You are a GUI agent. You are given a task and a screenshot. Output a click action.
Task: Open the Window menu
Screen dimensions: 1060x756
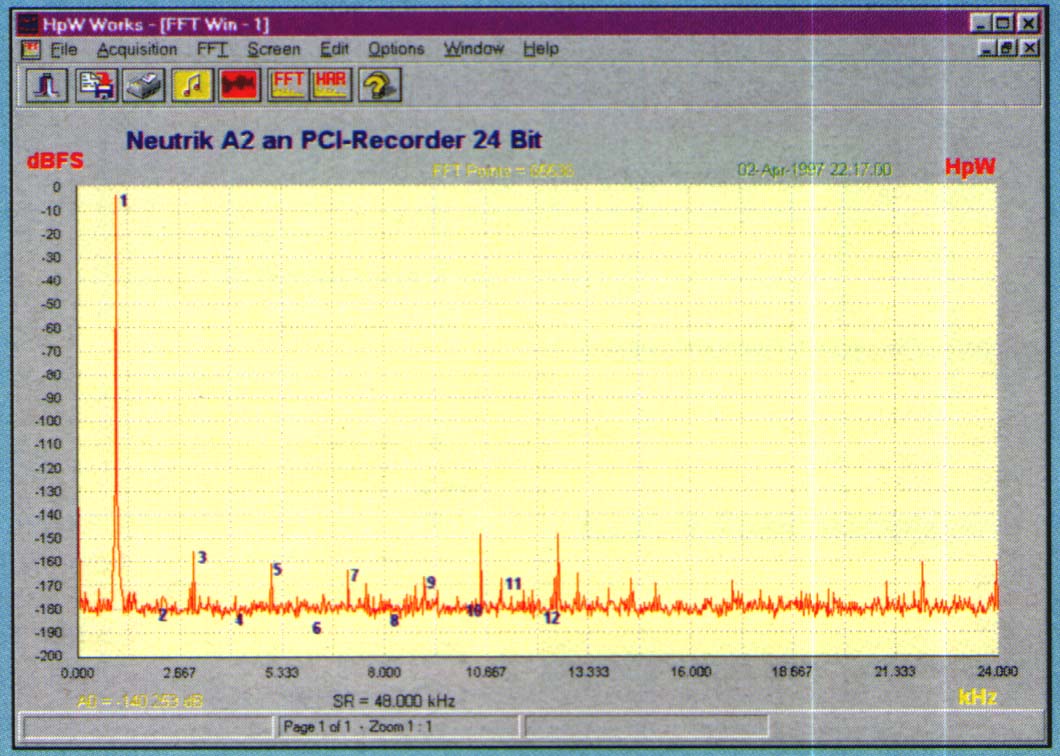point(474,49)
